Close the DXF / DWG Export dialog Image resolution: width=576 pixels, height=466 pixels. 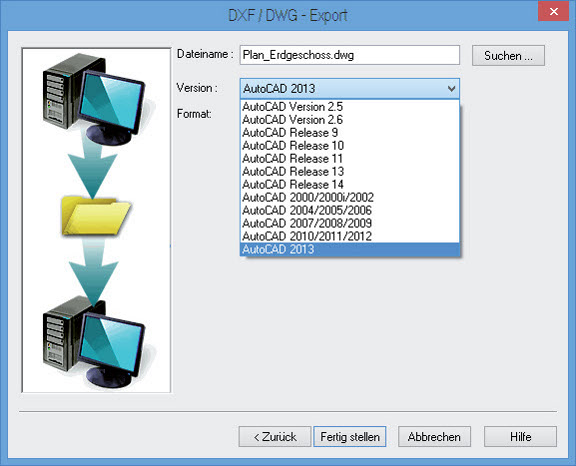[x=554, y=11]
